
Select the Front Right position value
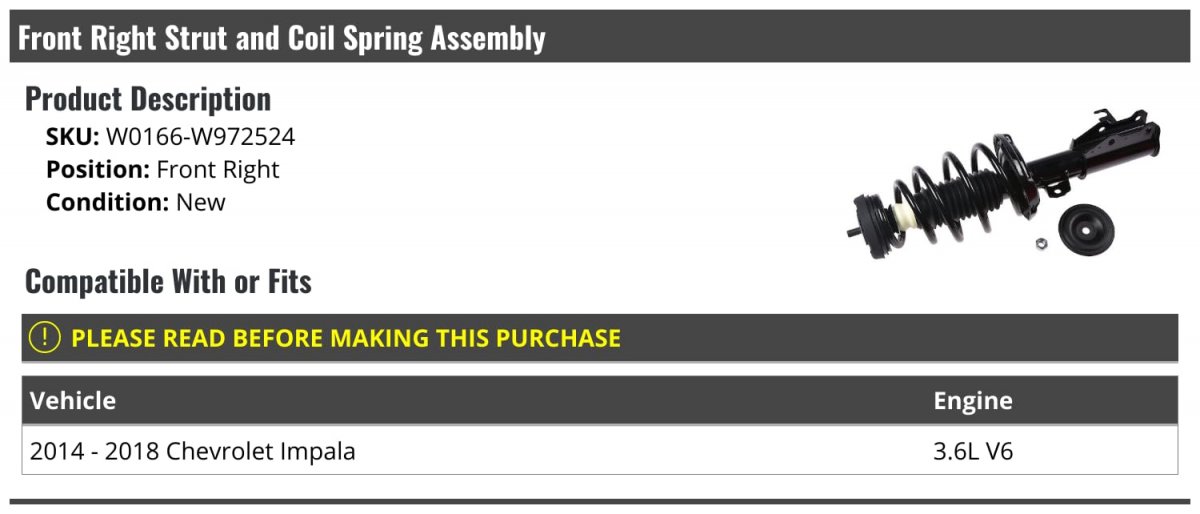(x=218, y=170)
